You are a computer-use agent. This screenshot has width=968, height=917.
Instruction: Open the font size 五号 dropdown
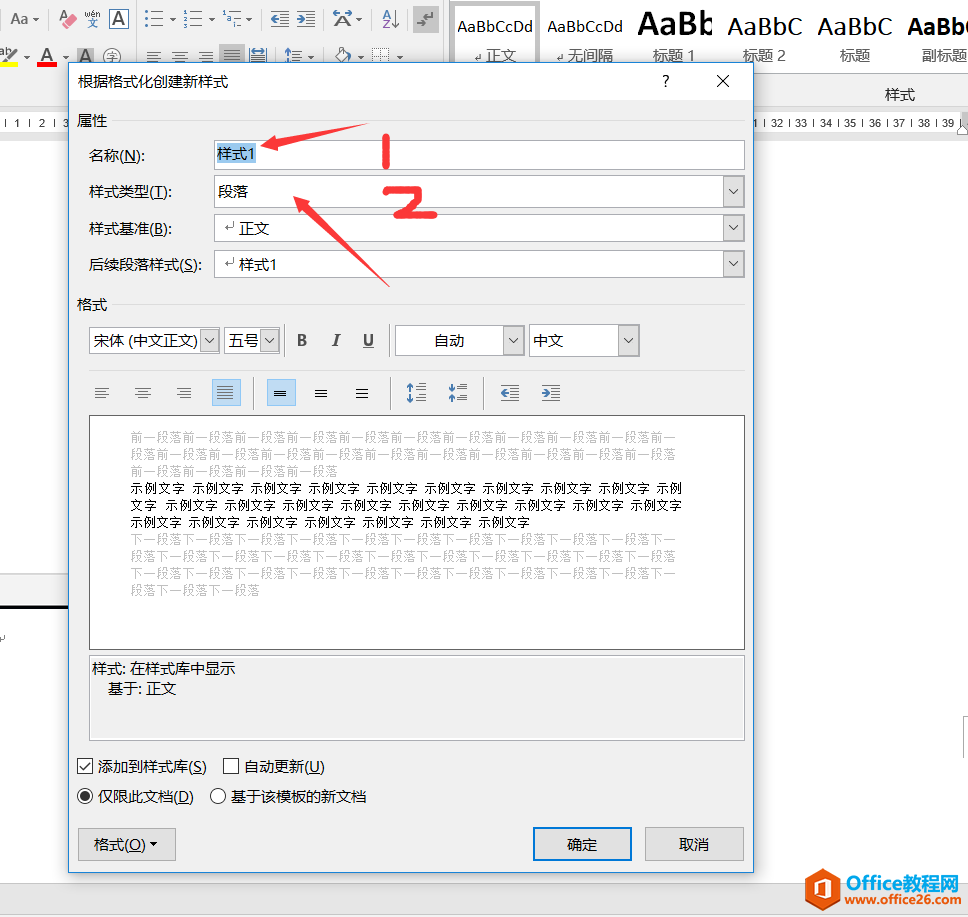point(268,340)
